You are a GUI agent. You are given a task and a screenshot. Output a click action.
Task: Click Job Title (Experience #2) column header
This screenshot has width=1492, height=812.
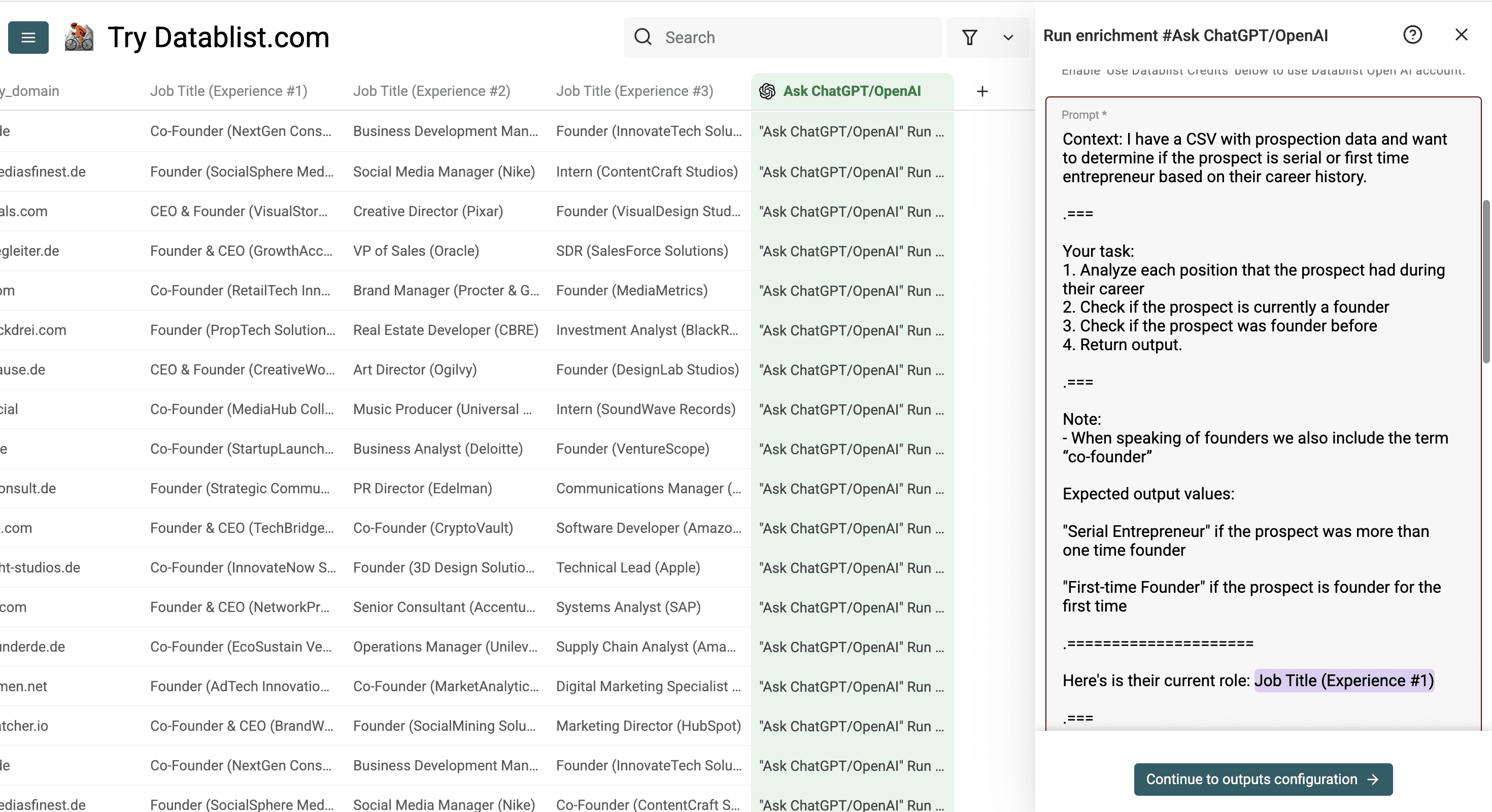(x=431, y=91)
